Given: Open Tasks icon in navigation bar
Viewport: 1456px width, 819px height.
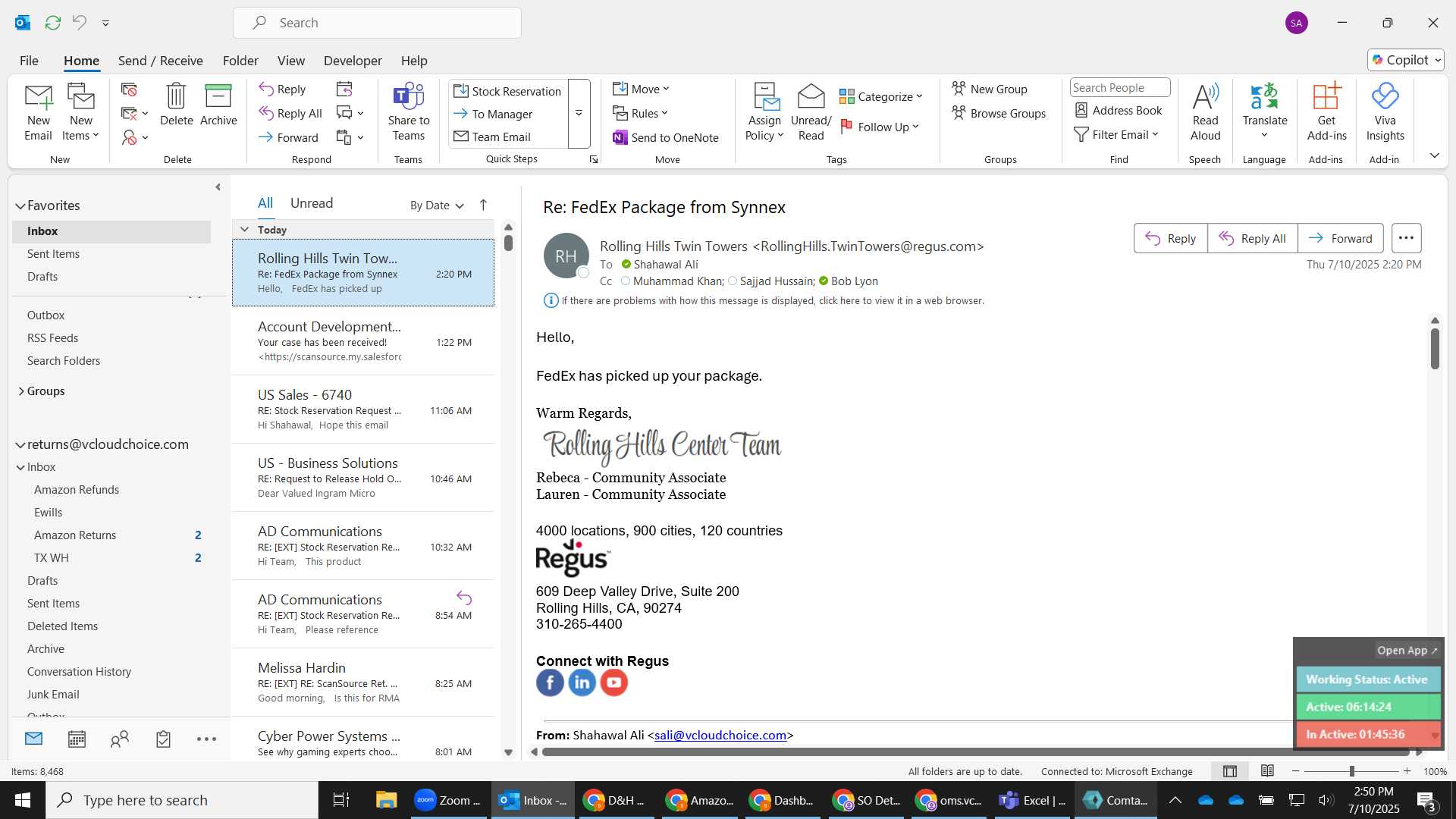Looking at the screenshot, I should coord(163,739).
